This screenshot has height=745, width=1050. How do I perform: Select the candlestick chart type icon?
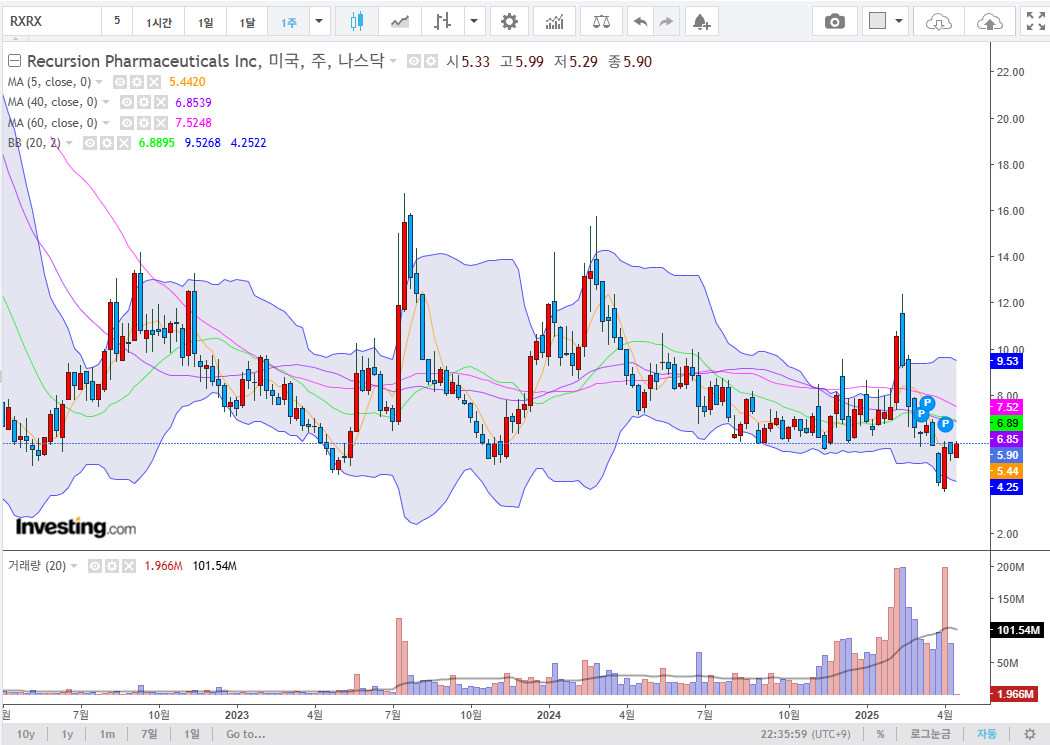[357, 22]
